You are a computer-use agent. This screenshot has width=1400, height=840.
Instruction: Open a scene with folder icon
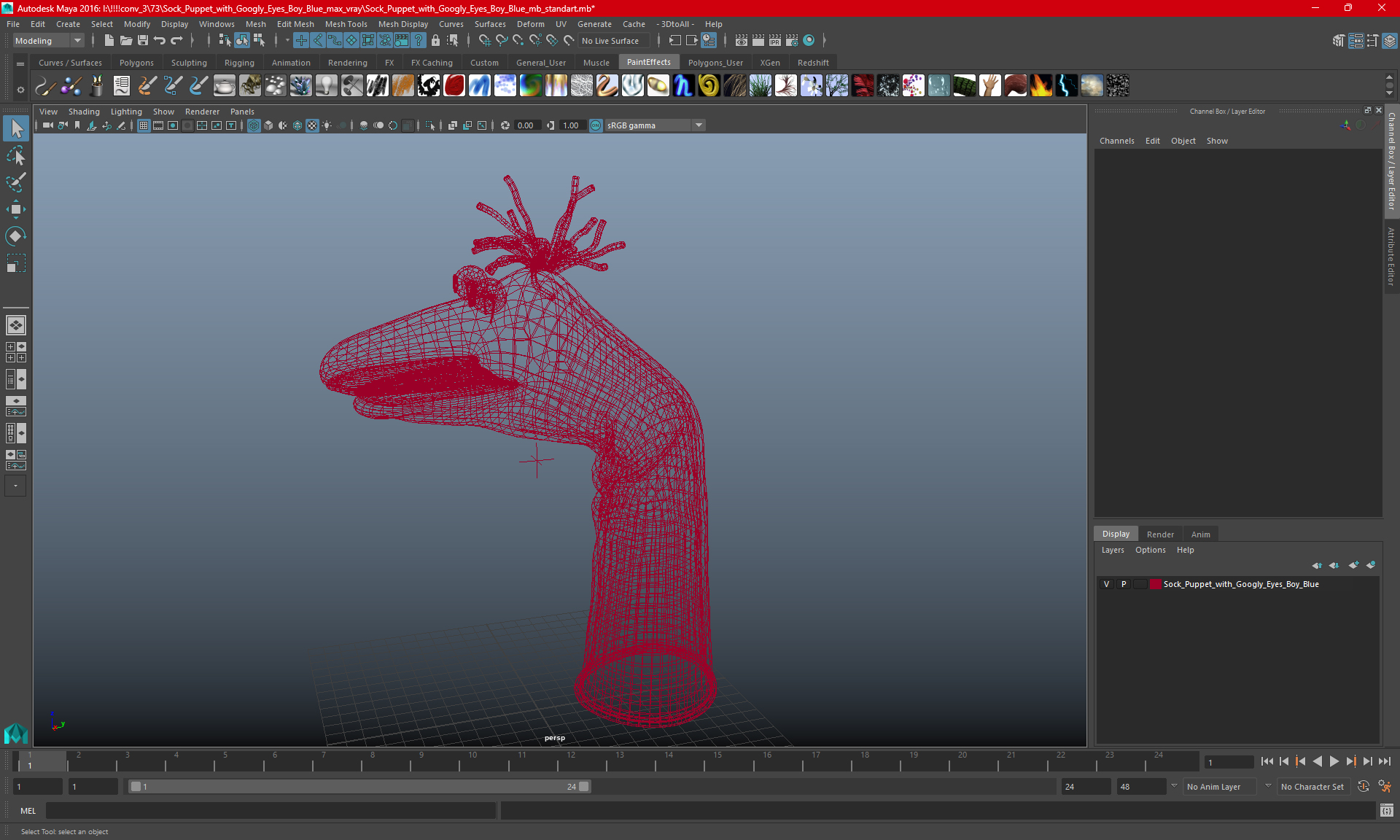(x=126, y=41)
